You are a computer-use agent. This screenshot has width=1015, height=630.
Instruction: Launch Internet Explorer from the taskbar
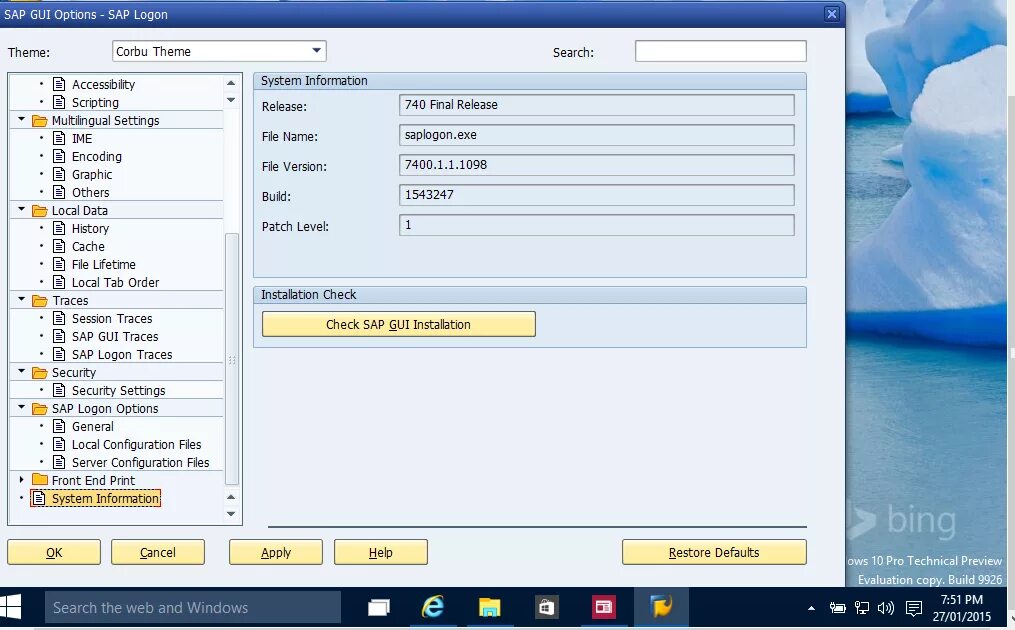pyautogui.click(x=433, y=607)
